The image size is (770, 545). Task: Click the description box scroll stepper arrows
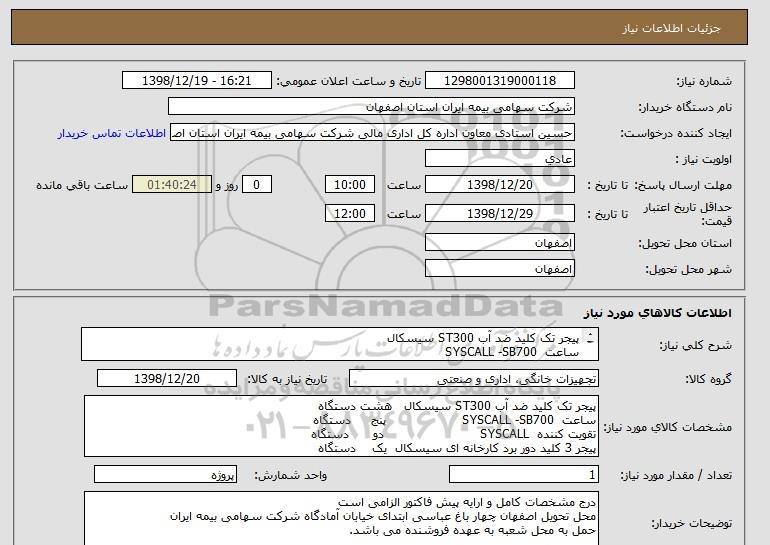pos(590,338)
